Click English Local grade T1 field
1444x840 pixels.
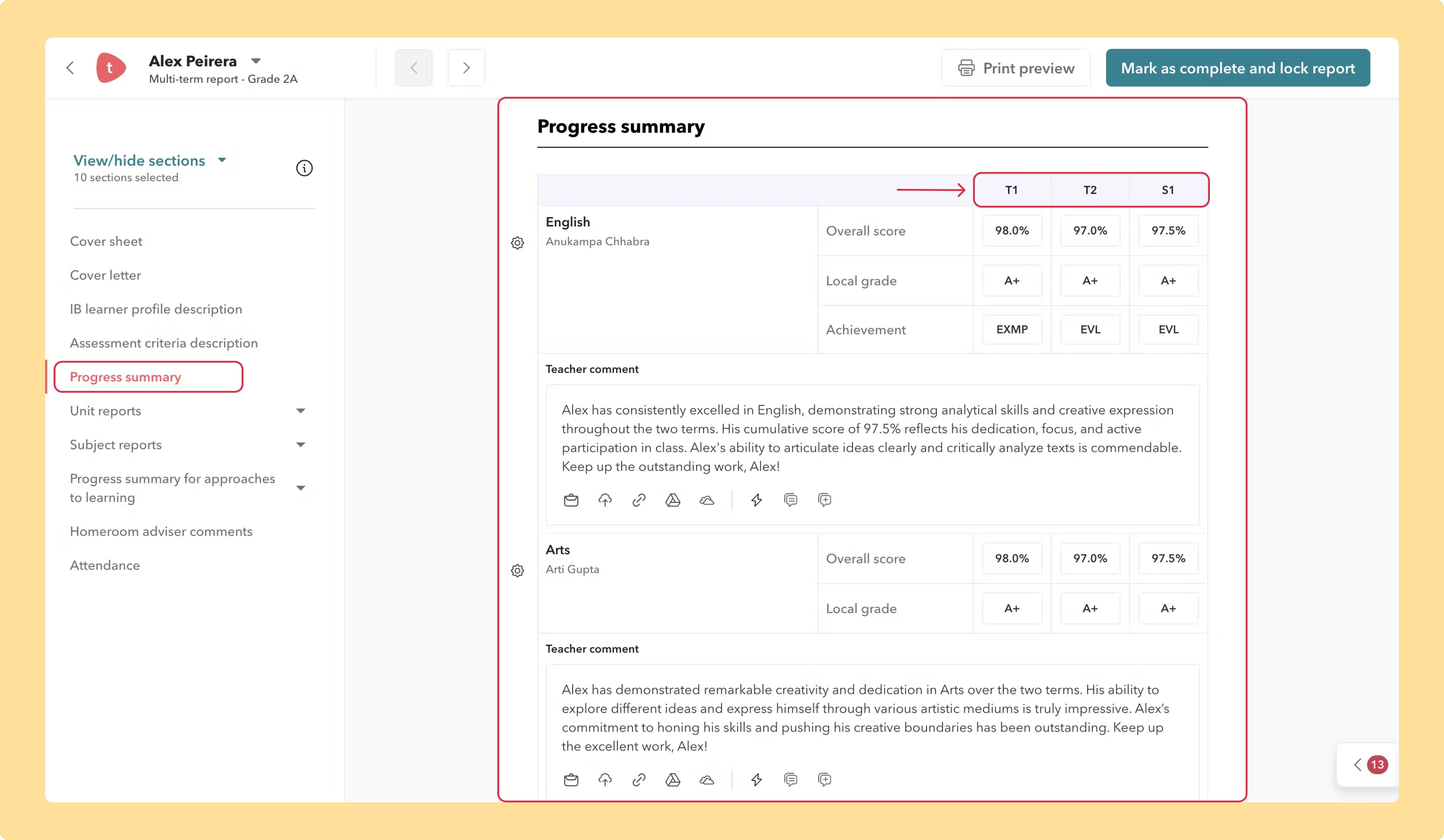(x=1012, y=280)
